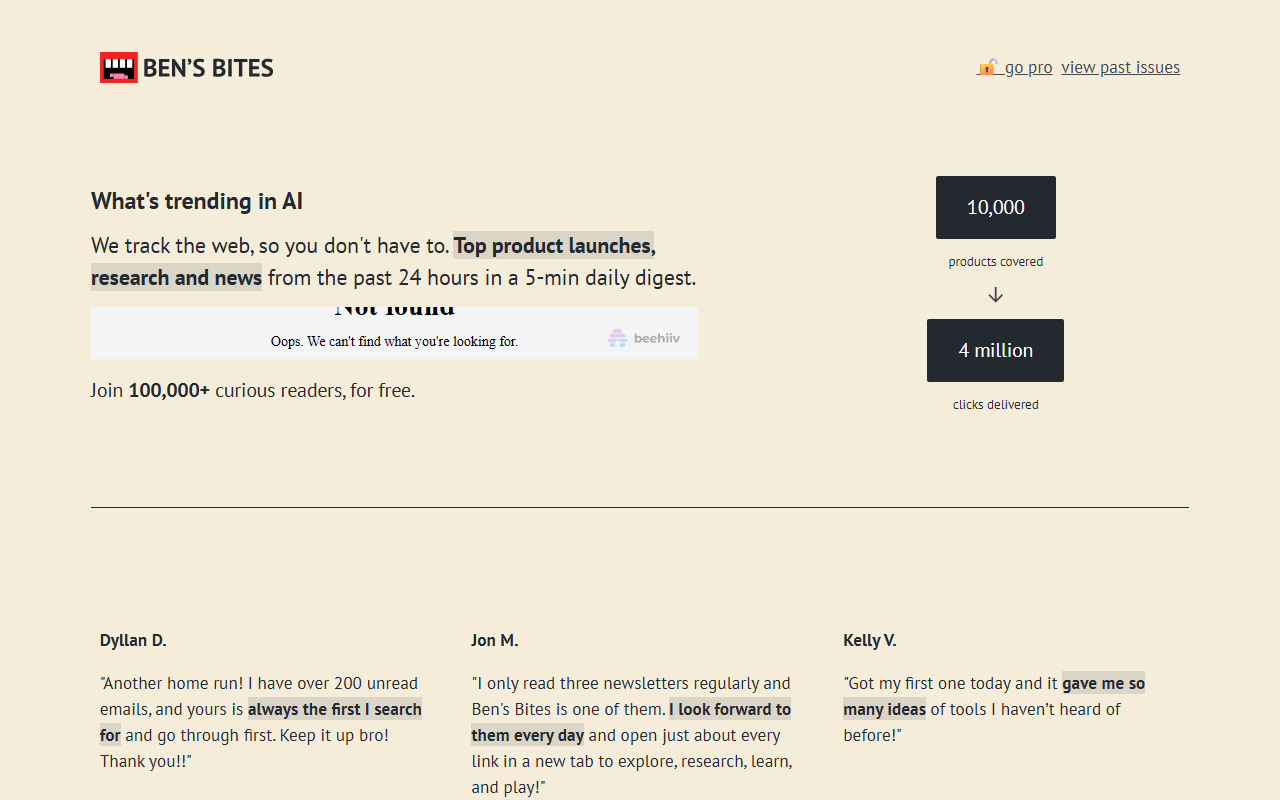Click the unlocked padlock icon beside go pro
Screen dimensions: 1280x800
tap(987, 67)
